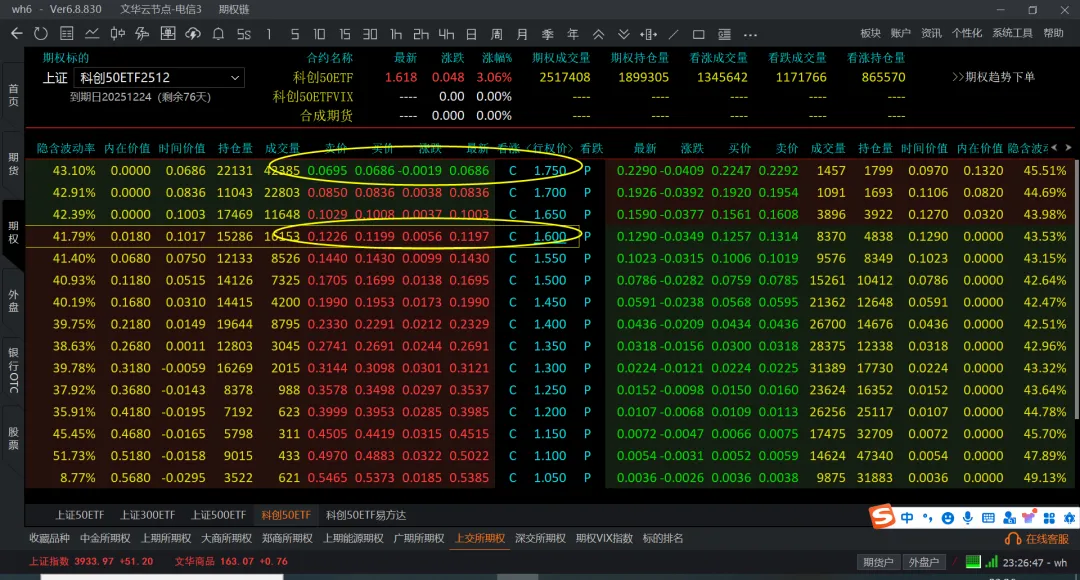1080x580 pixels.
Task: Click the vertical scrollbar of option chain
Action: [x=1077, y=289]
